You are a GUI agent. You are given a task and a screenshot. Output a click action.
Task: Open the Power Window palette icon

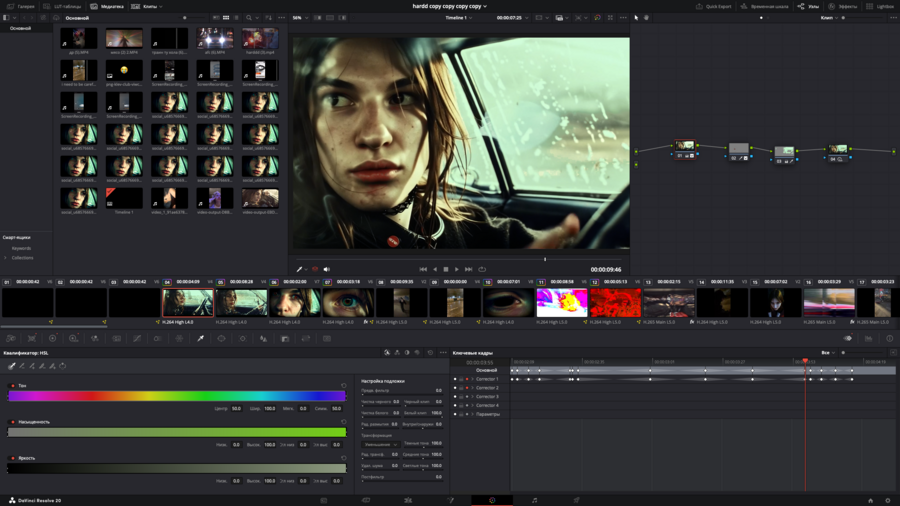pyautogui.click(x=221, y=339)
